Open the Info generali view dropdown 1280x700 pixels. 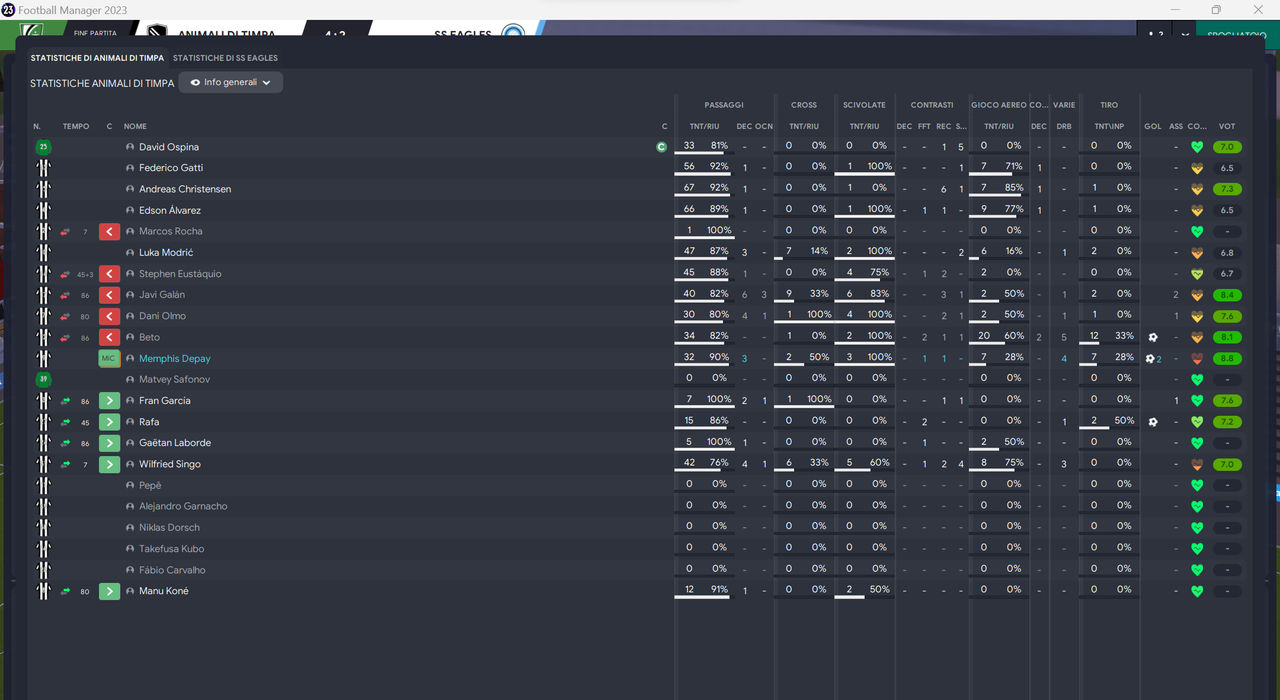(x=231, y=83)
